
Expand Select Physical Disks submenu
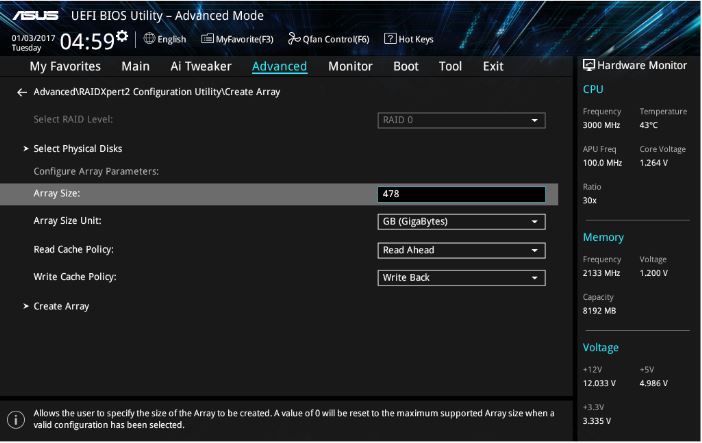click(x=77, y=149)
